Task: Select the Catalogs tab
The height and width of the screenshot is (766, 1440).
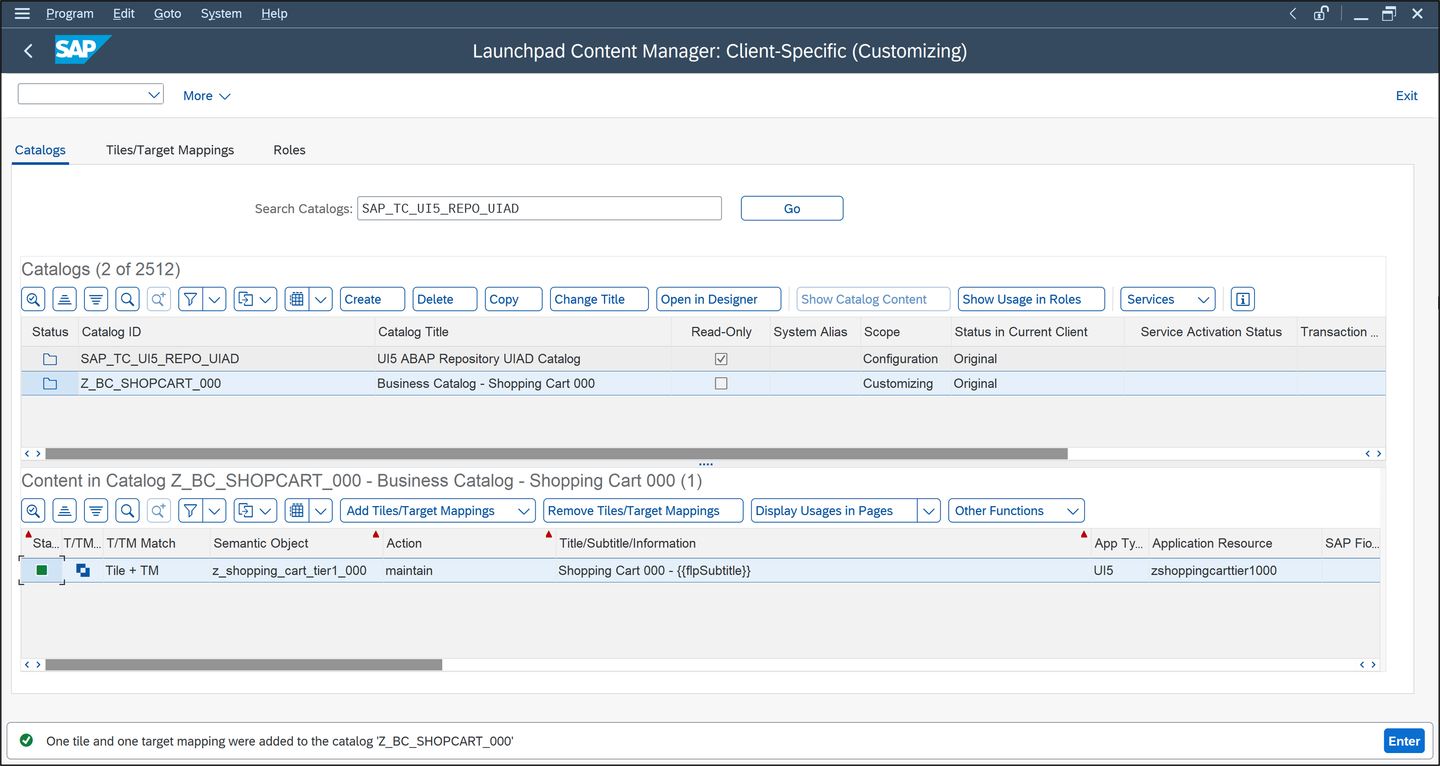Action: click(x=40, y=150)
